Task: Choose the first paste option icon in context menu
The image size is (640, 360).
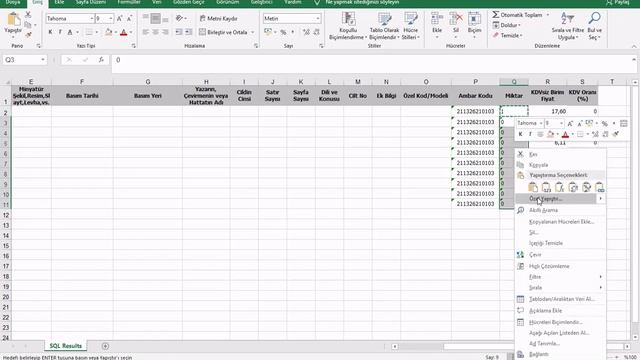Action: coord(533,187)
